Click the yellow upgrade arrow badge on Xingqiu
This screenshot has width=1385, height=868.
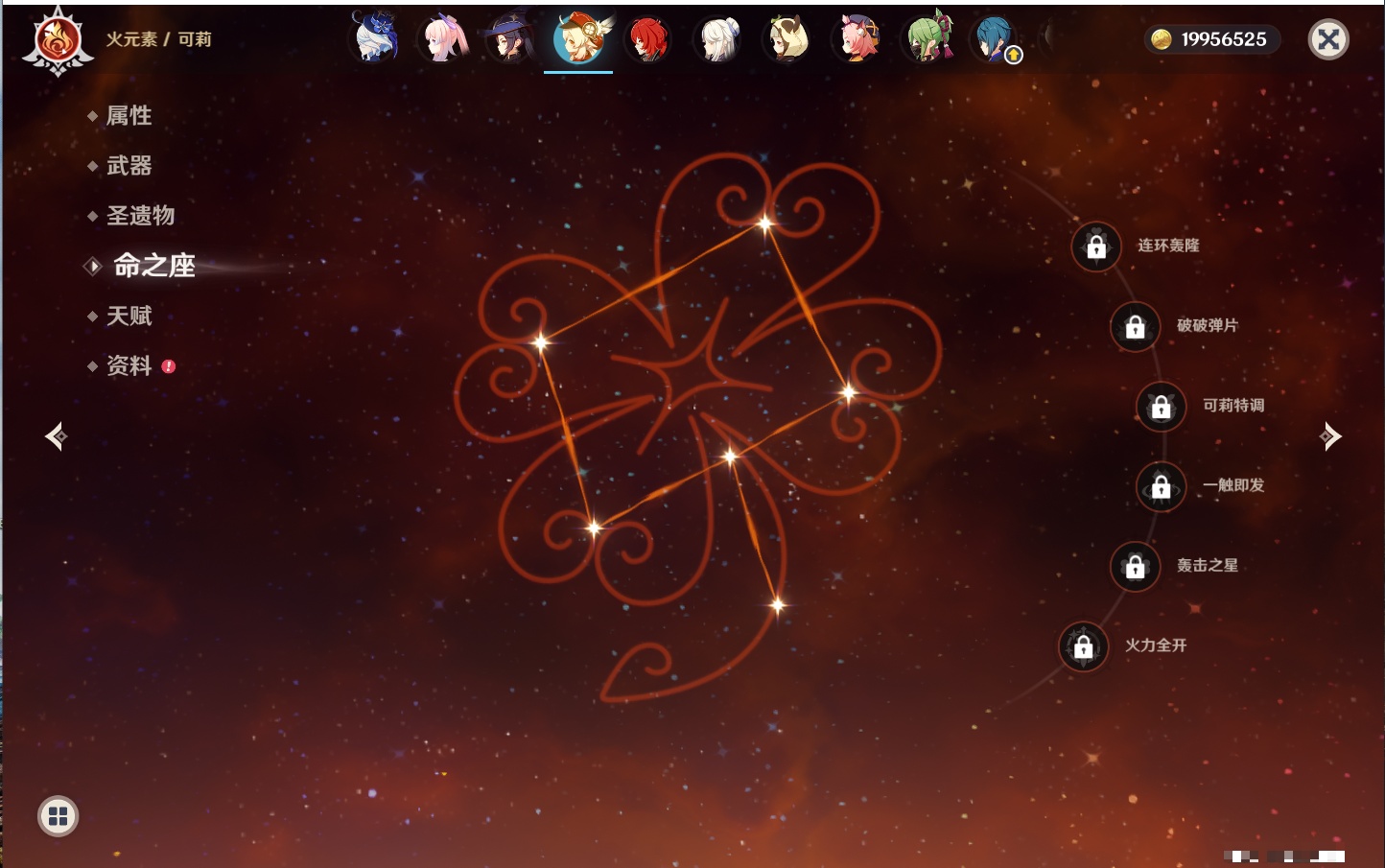coord(1014,56)
